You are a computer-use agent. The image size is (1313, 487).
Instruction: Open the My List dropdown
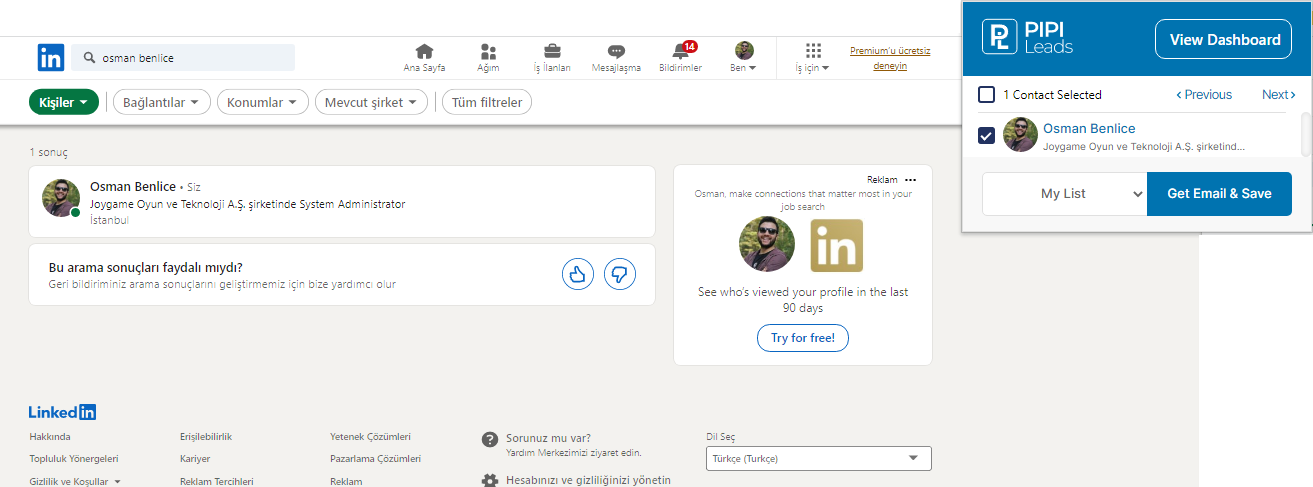click(x=1064, y=194)
